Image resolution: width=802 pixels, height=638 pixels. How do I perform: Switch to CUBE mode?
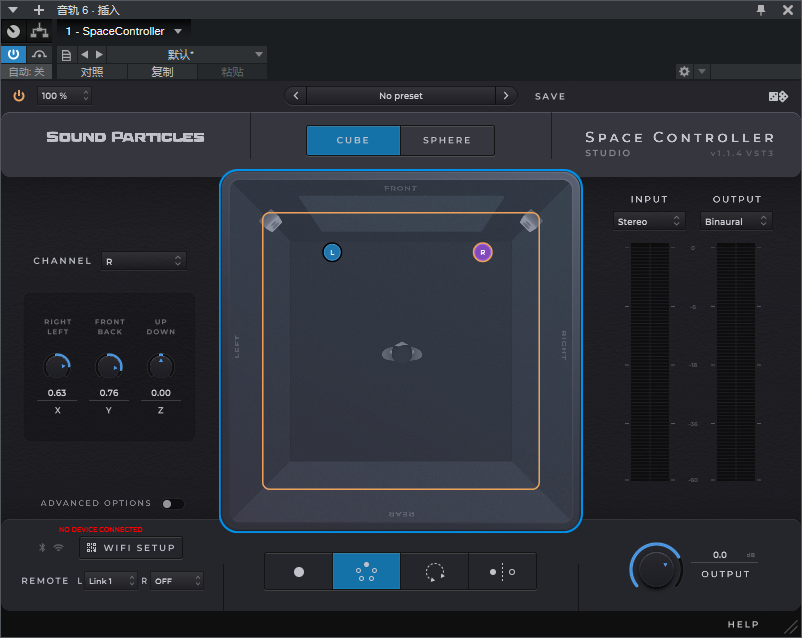pos(353,140)
